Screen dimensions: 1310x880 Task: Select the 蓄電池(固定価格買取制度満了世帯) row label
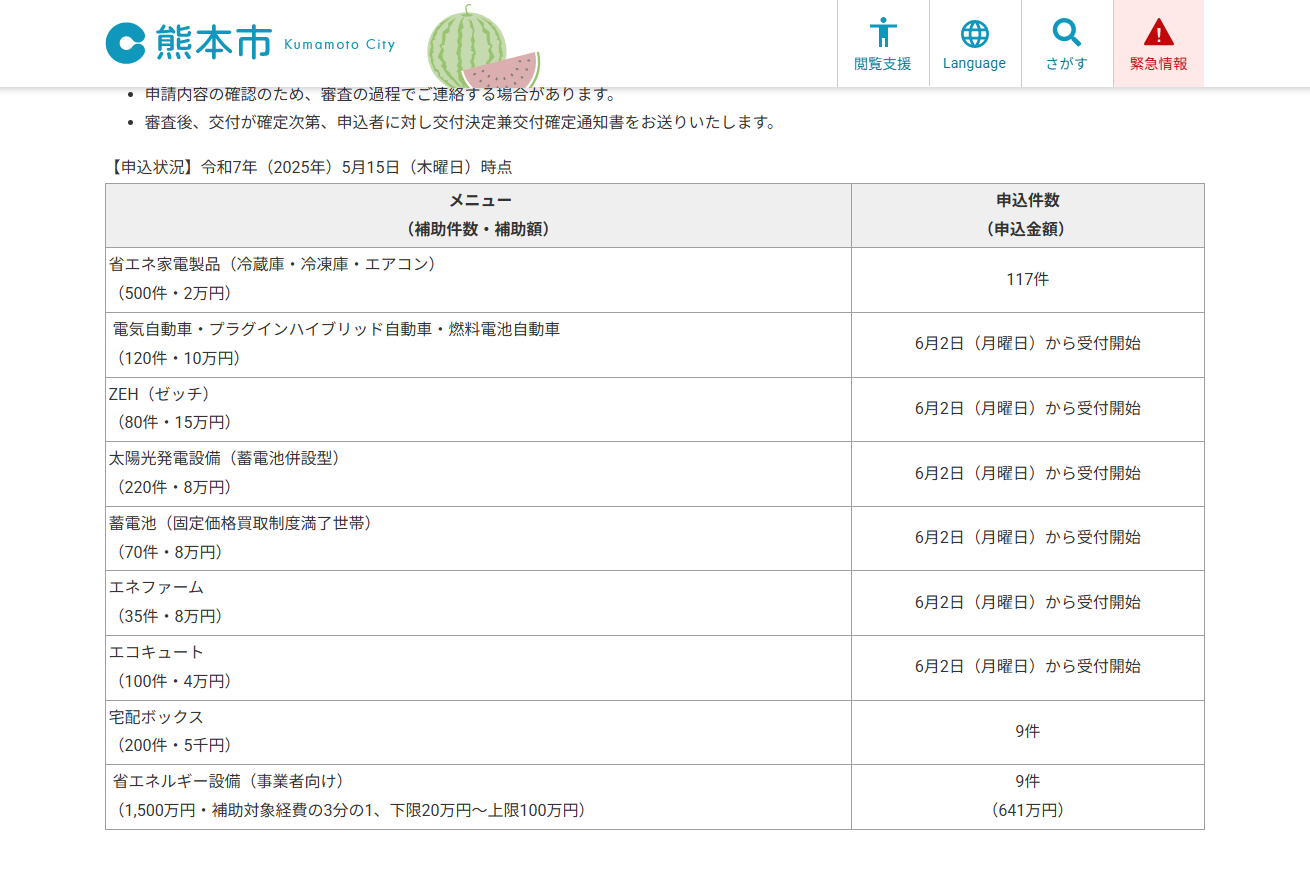pos(241,523)
